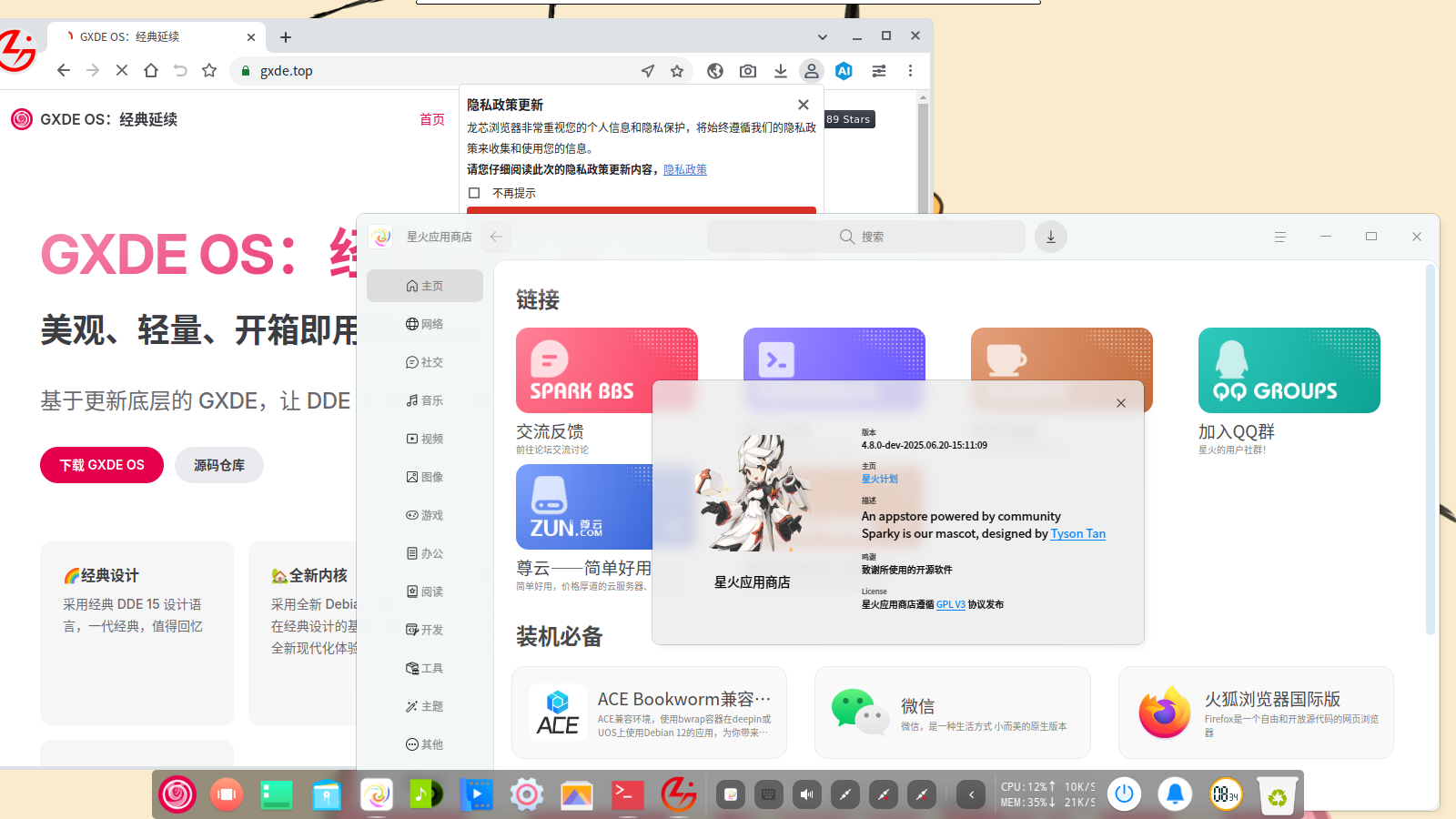Bookmark page with star icon in address bar
1456x819 pixels.
(677, 70)
